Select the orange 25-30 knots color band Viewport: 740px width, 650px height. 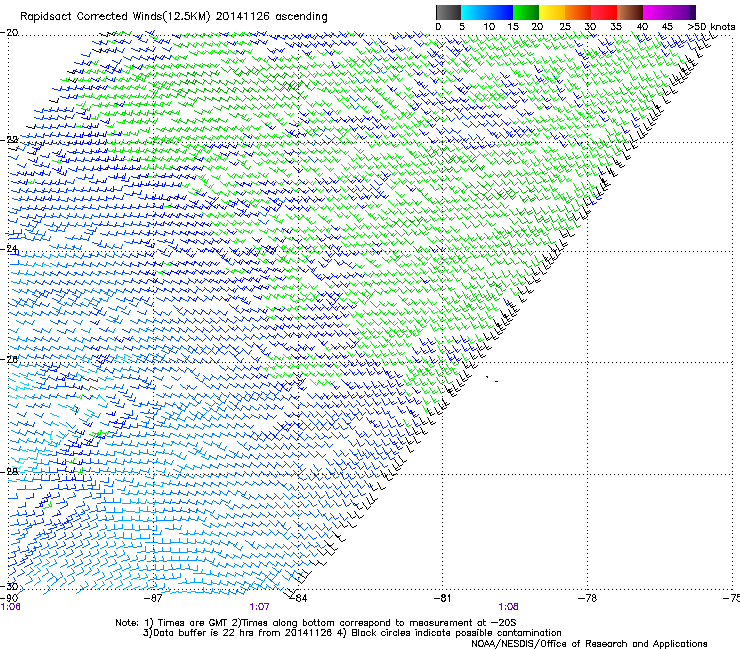tap(578, 12)
